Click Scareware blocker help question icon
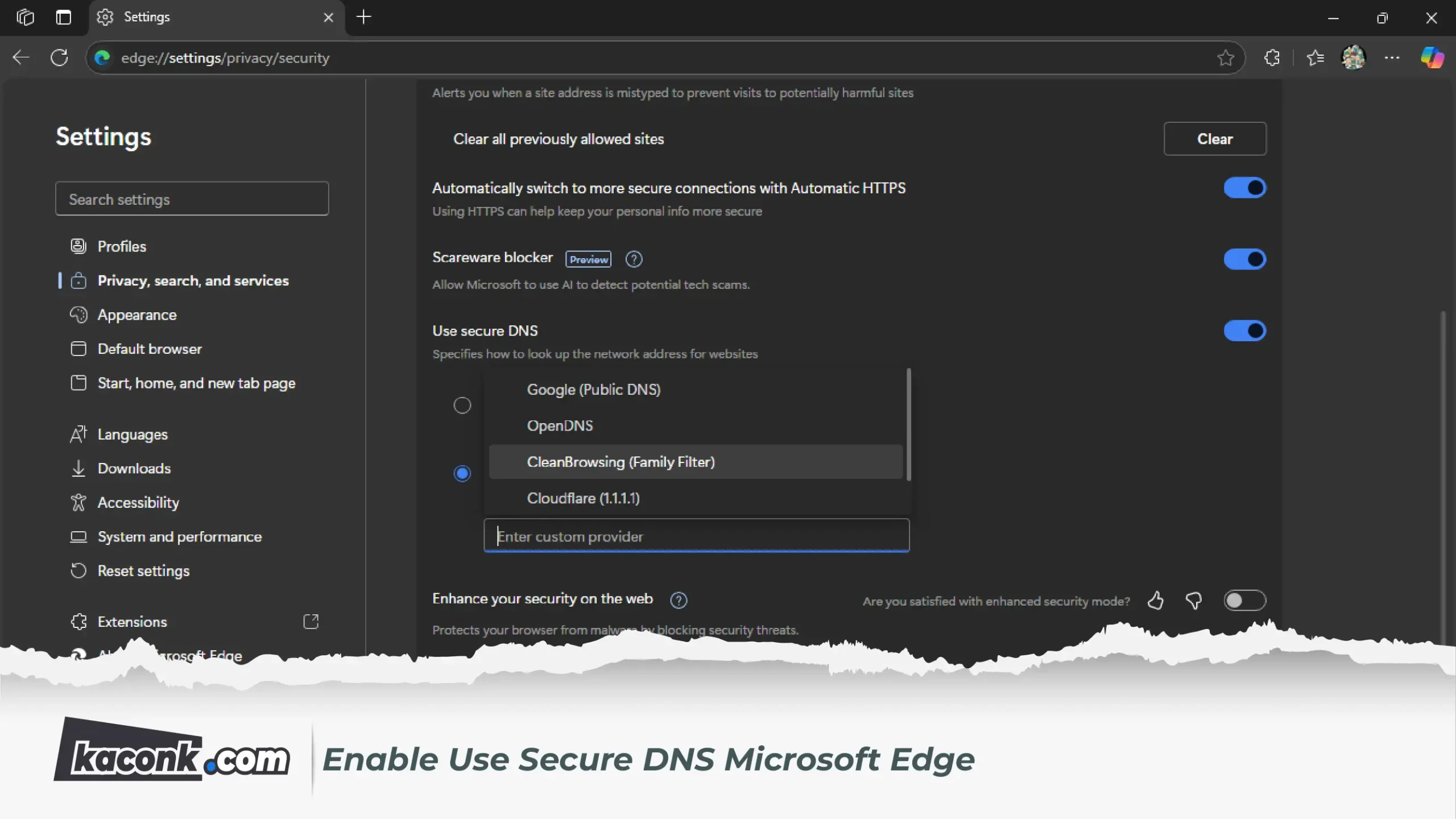 pos(634,259)
